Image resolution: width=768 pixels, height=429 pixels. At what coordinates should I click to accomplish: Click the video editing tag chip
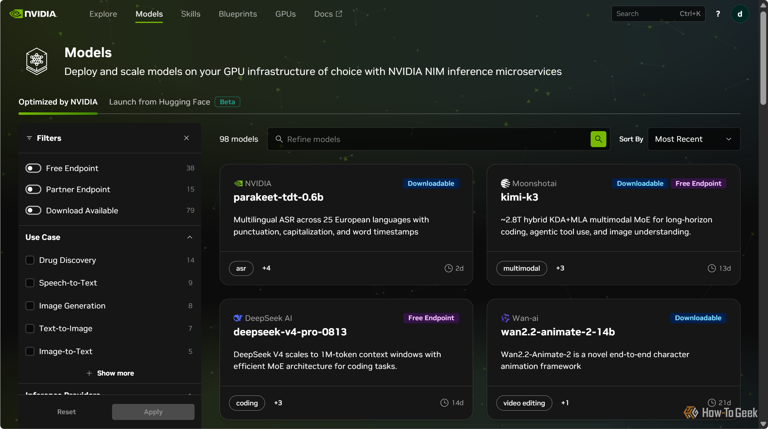(x=524, y=403)
